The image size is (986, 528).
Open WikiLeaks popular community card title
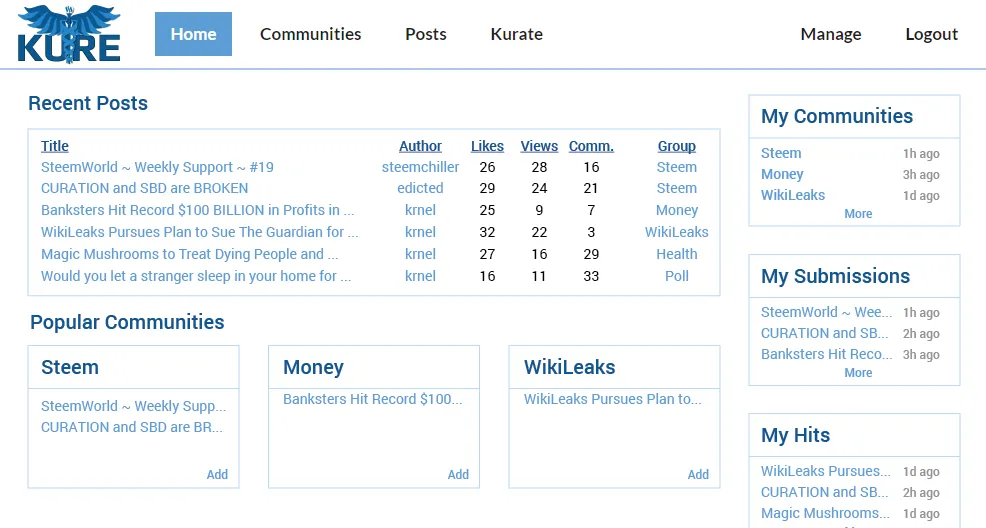(570, 367)
